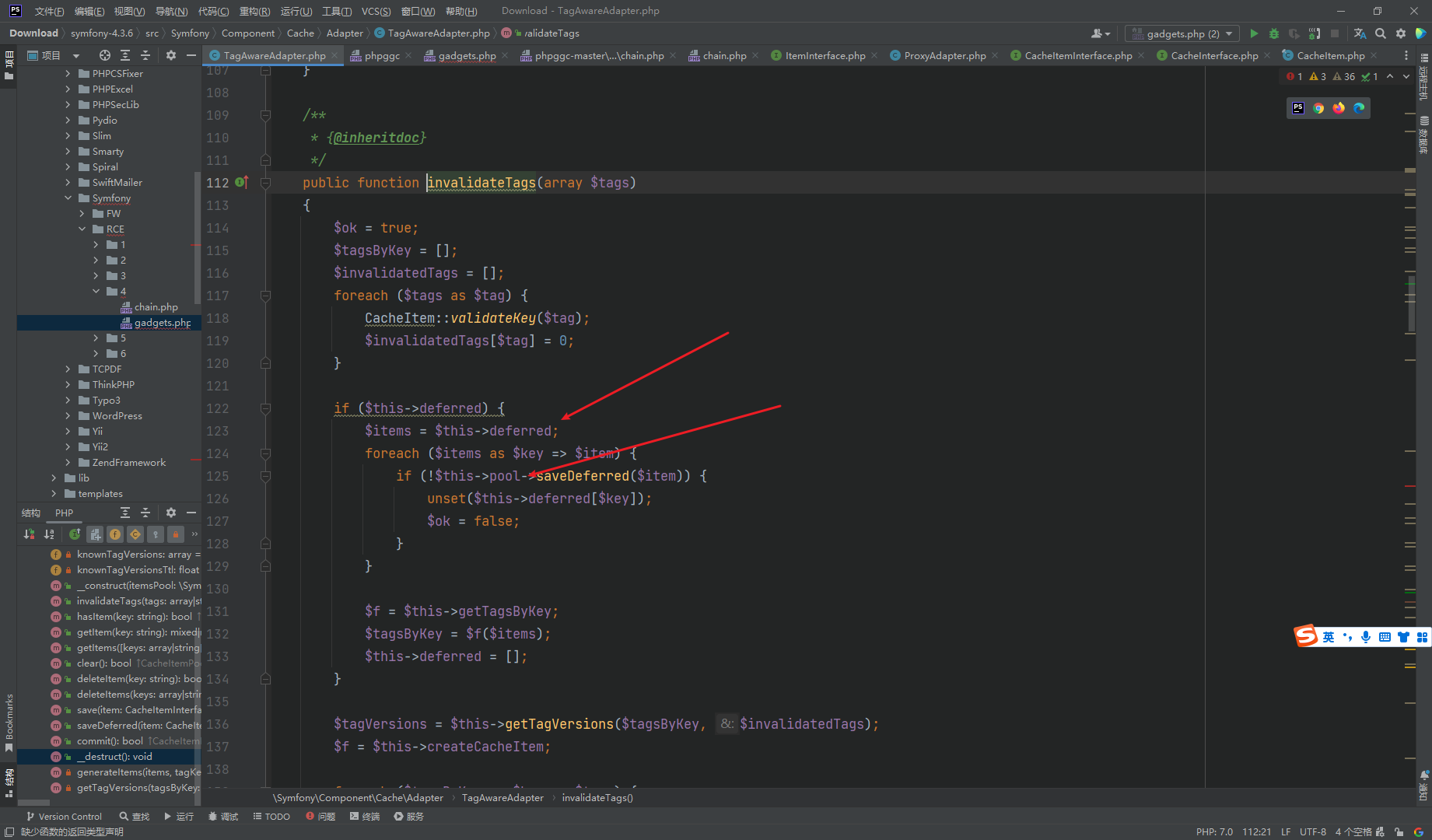Open the 终端 terminal tool window

pos(365,817)
